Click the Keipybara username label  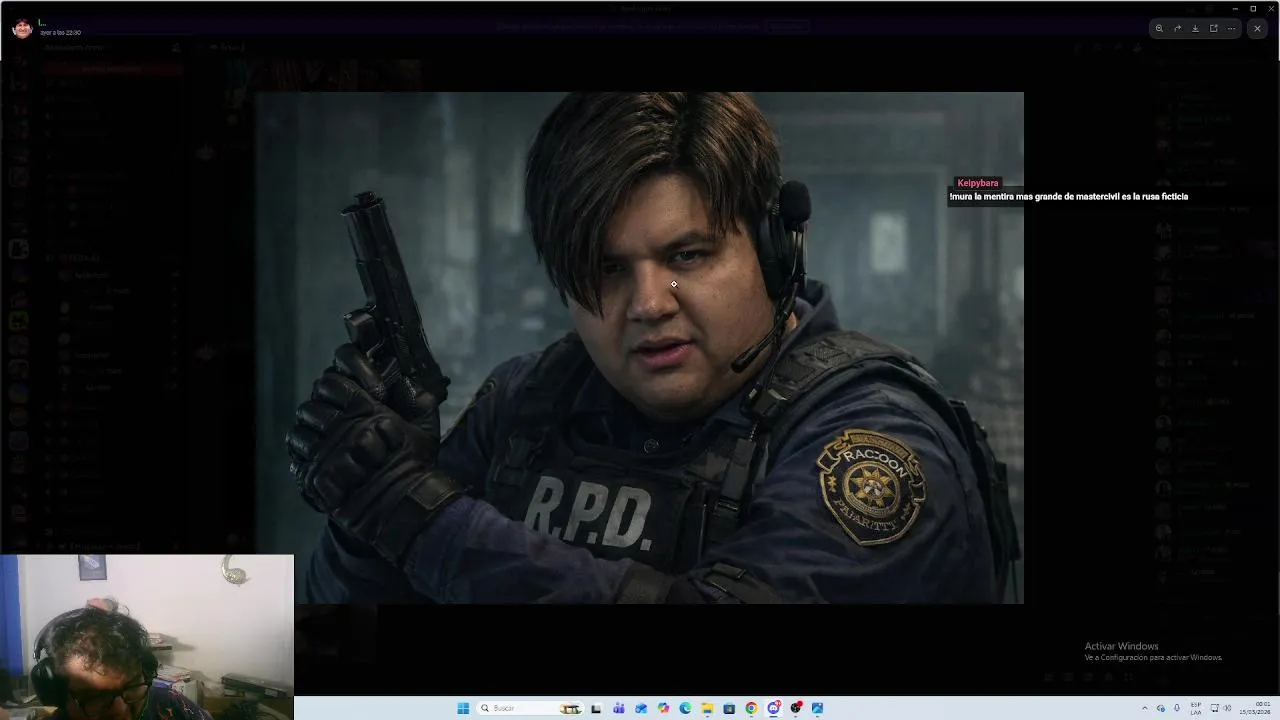(x=977, y=183)
